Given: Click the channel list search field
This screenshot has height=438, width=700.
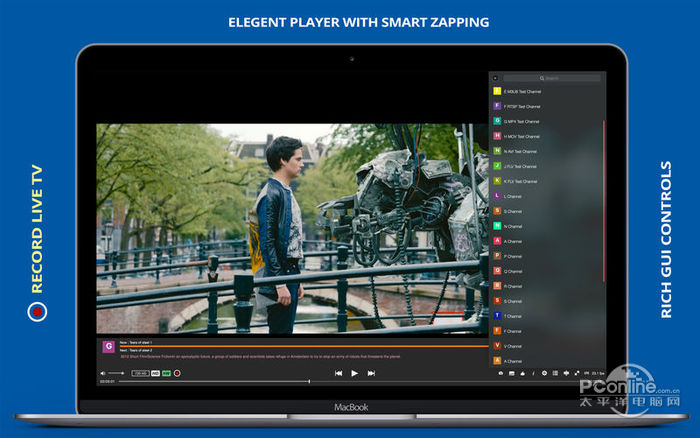Looking at the screenshot, I should (552, 78).
